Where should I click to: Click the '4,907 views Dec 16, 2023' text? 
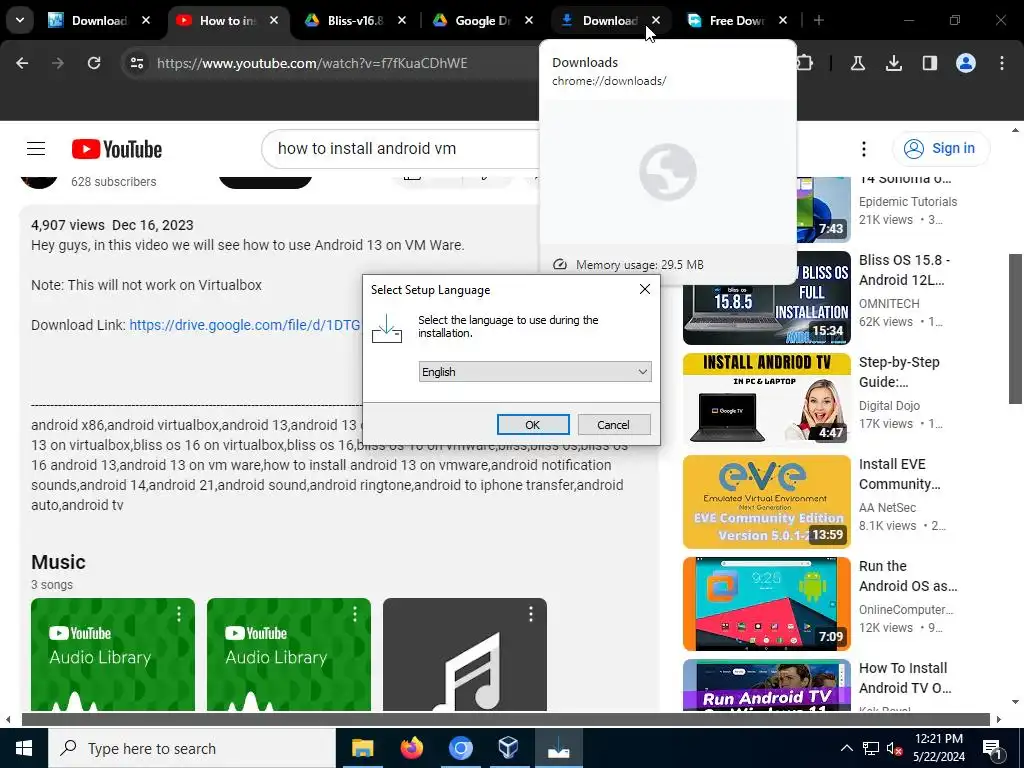click(112, 225)
